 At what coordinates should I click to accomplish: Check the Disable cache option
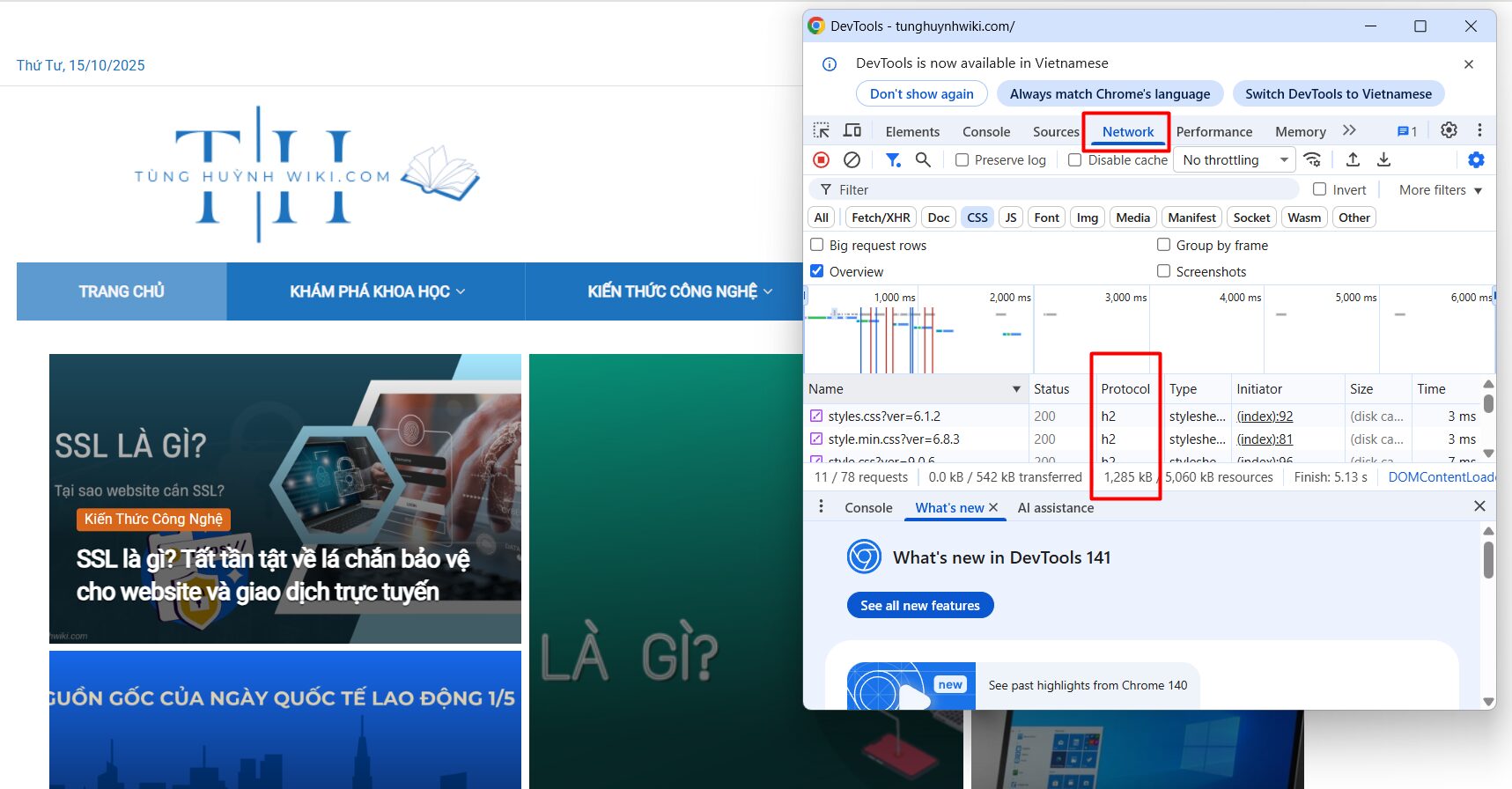tap(1075, 160)
